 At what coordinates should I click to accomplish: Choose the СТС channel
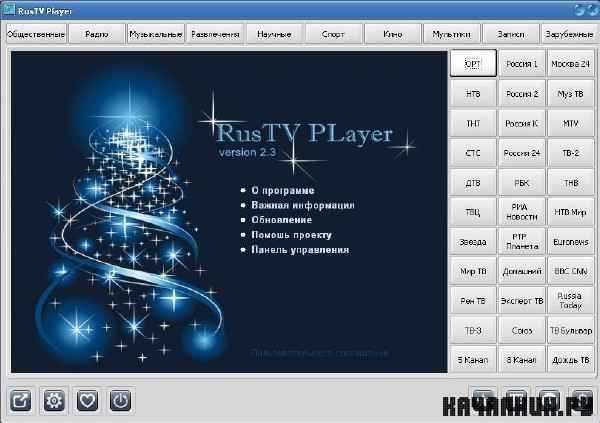(473, 153)
